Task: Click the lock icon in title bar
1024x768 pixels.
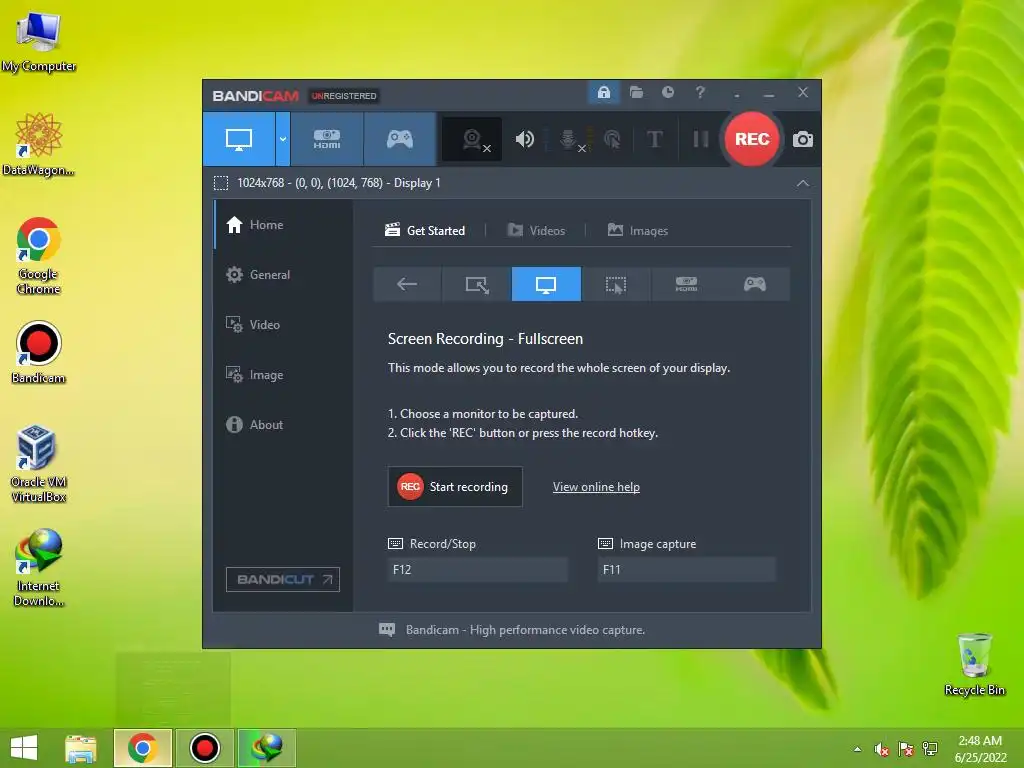Action: [604, 93]
